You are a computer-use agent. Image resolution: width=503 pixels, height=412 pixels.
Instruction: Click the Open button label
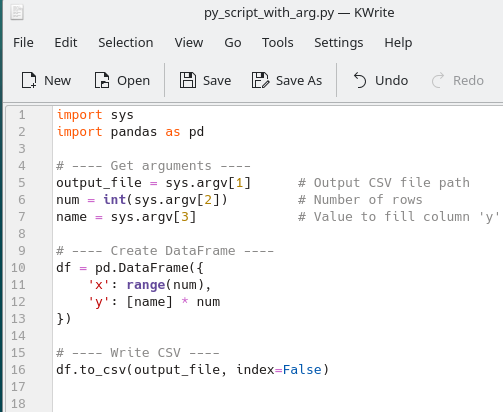(133, 81)
